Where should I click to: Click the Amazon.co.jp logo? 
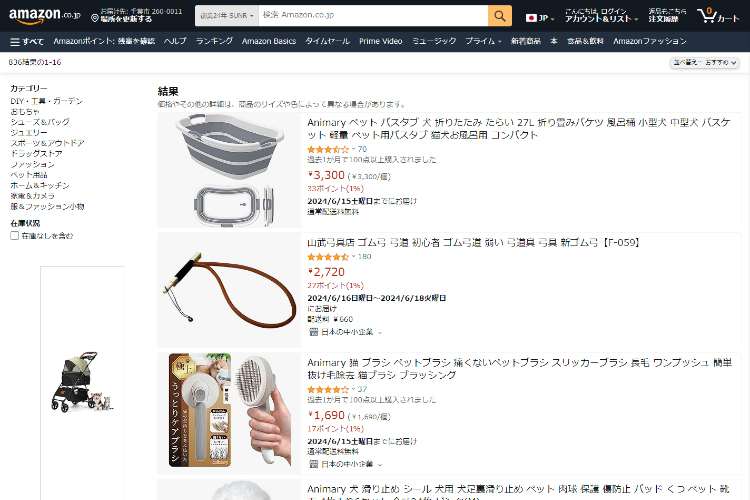[44, 15]
